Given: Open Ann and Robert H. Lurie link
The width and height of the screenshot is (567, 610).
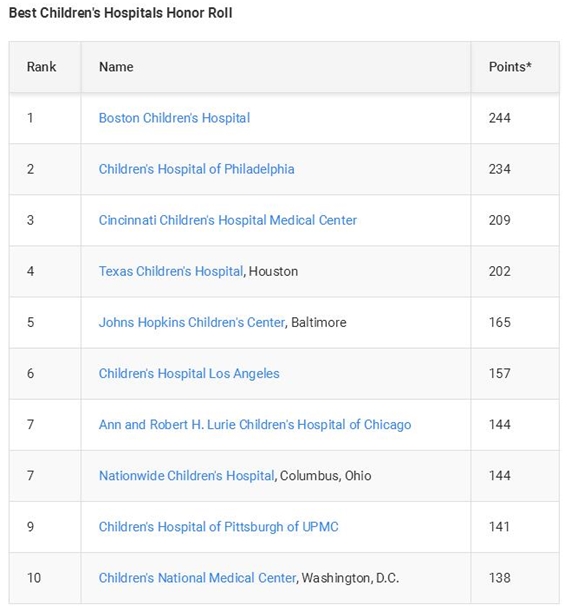Looking at the screenshot, I should [255, 424].
